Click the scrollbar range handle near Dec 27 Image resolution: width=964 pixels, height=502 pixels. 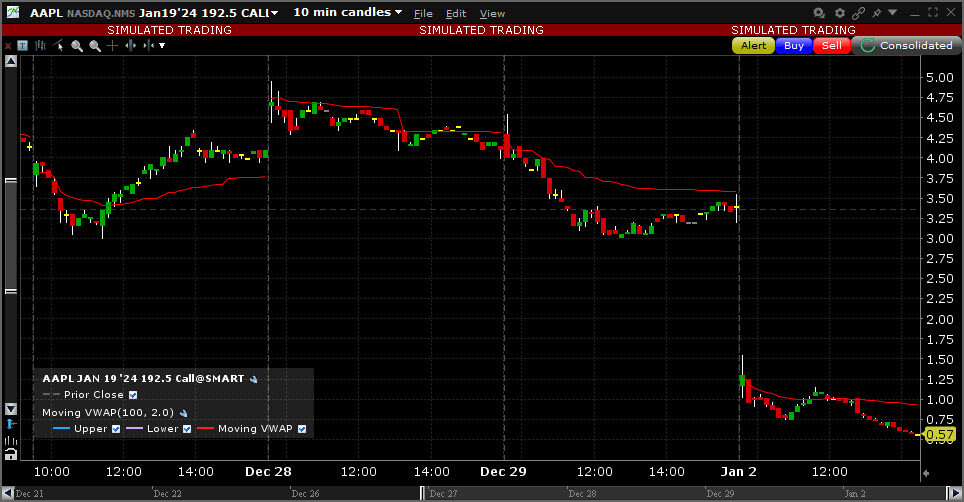(x=422, y=493)
